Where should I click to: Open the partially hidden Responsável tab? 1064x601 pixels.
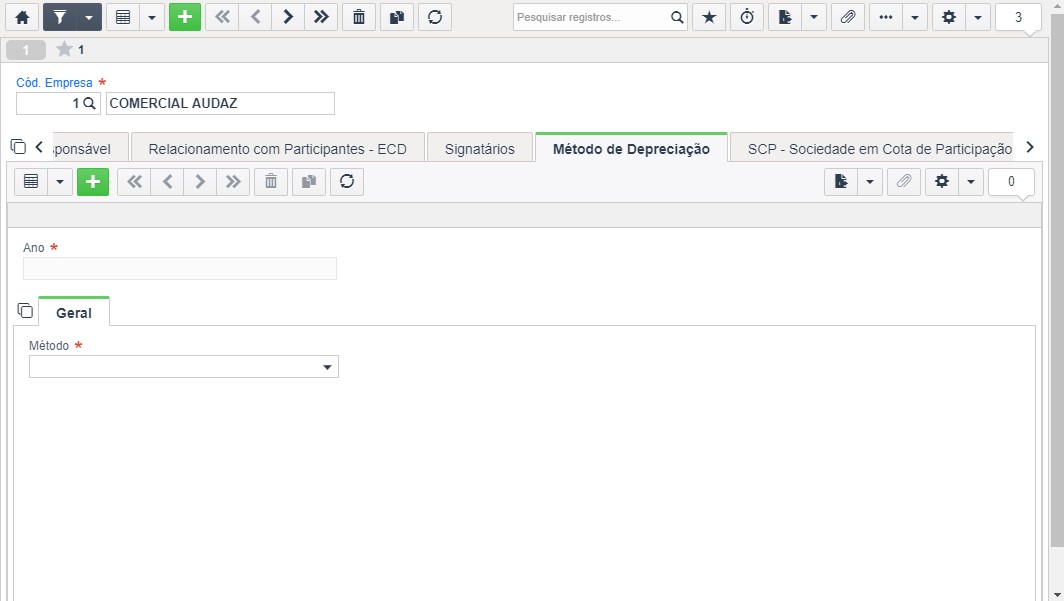90,149
